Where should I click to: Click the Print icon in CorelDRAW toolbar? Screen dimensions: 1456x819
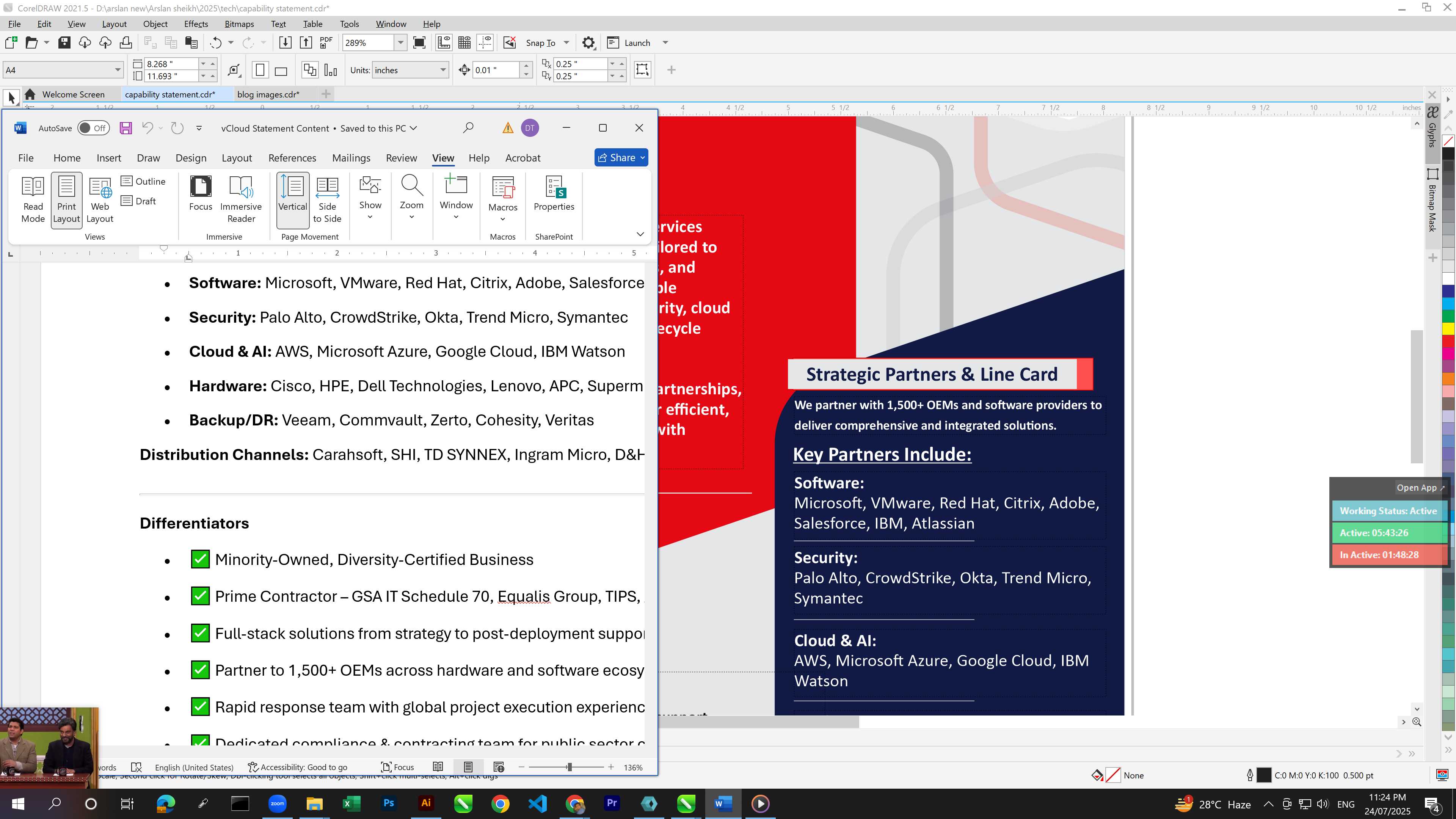(126, 42)
